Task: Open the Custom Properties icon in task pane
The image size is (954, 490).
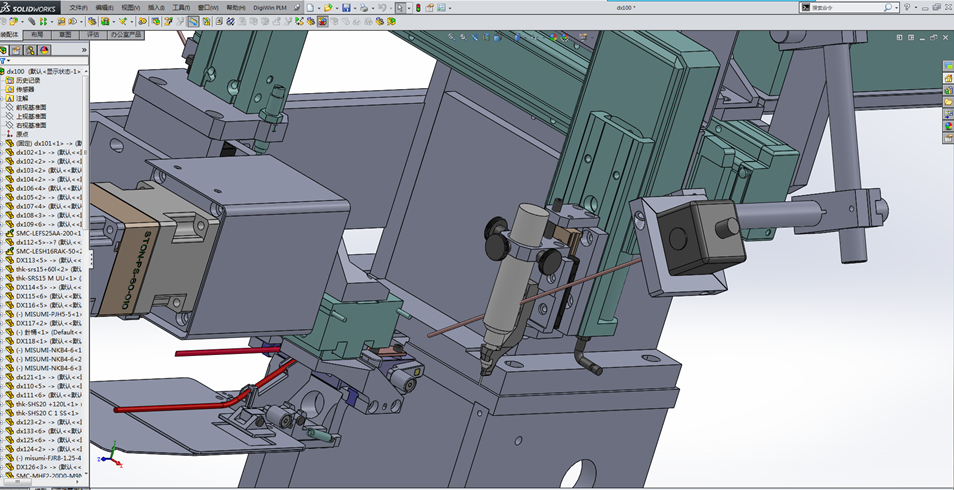Action: 949,138
